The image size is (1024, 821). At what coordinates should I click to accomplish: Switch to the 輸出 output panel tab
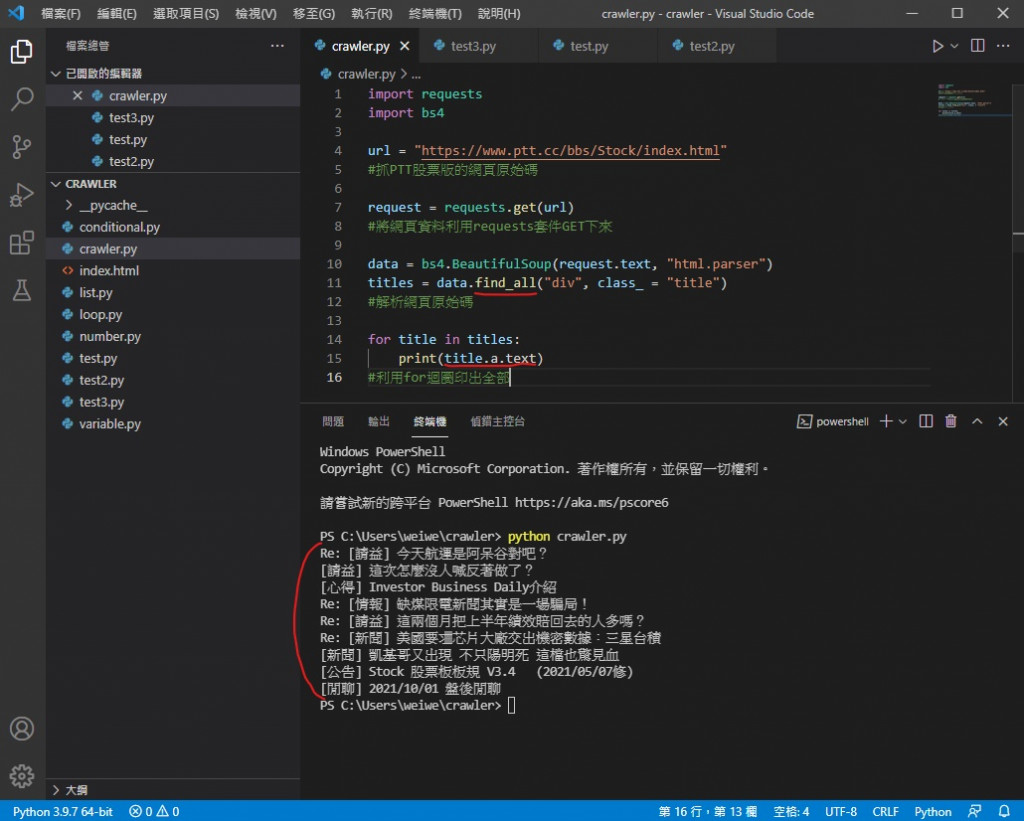[379, 421]
